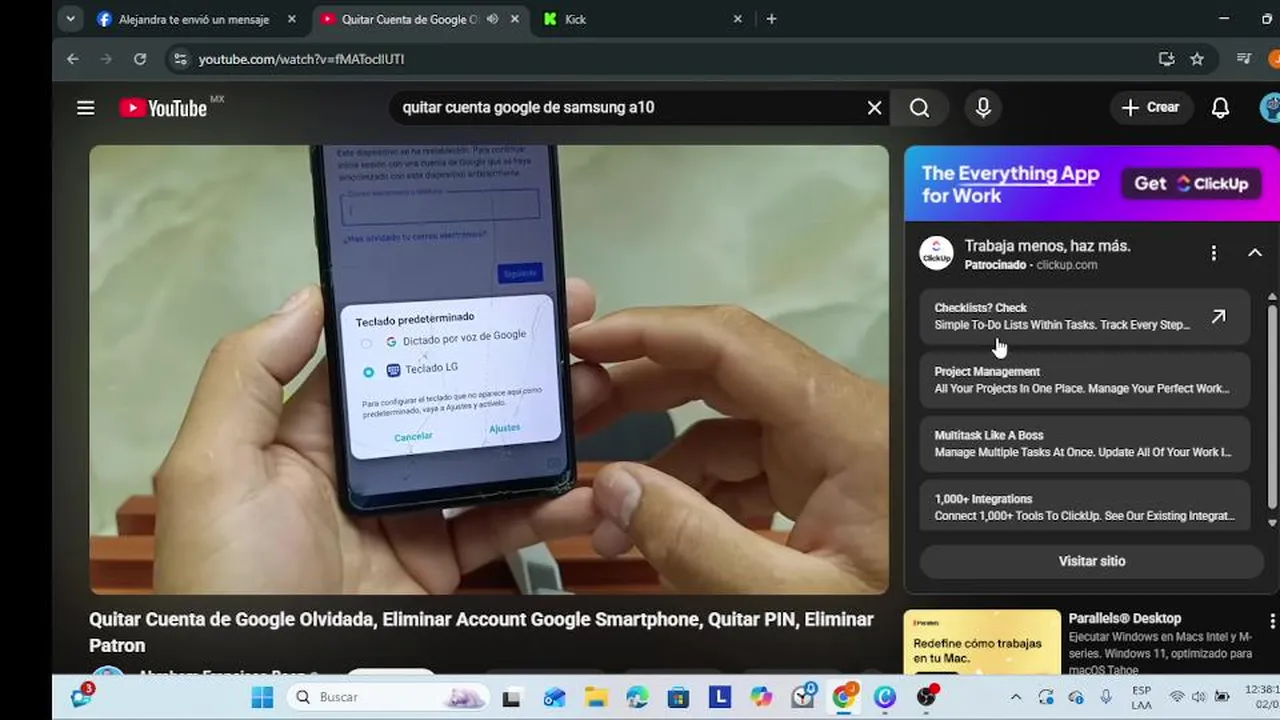Focus the YouTube search field
This screenshot has width=1280, height=720.
click(x=630, y=108)
